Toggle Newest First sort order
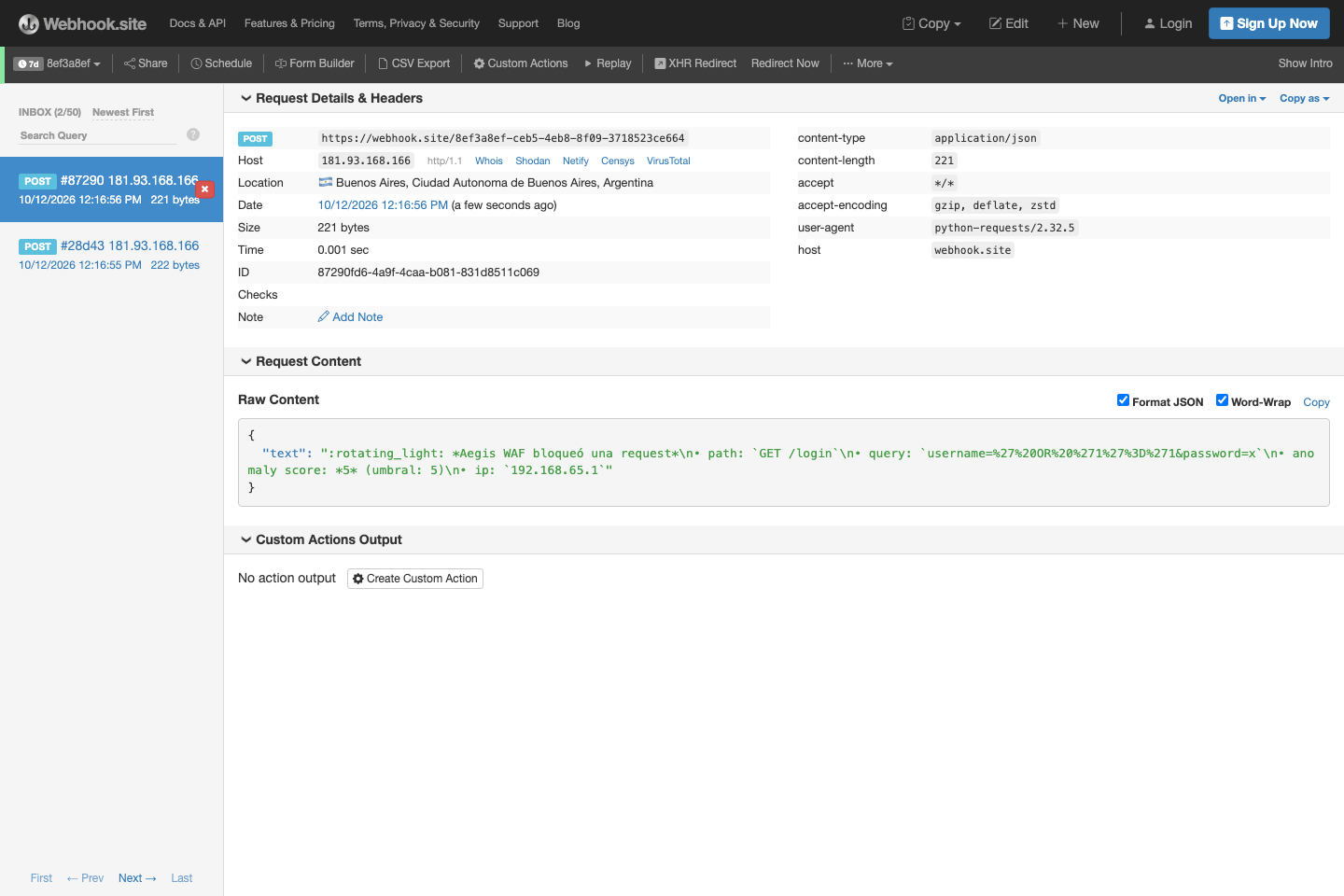The image size is (1344, 896). (x=123, y=112)
